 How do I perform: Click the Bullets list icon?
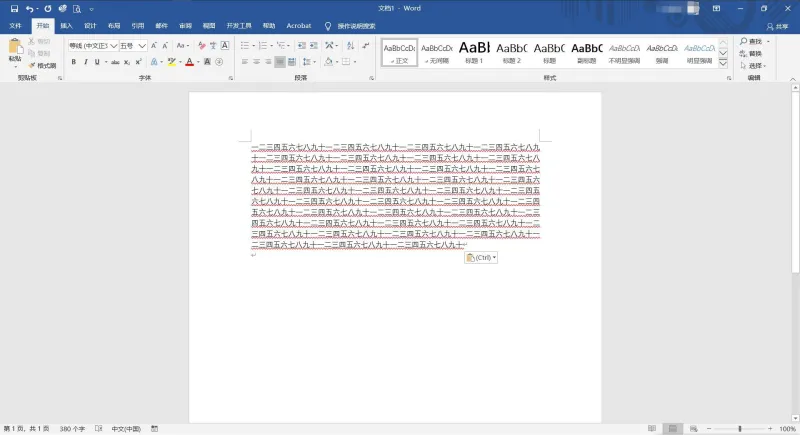point(245,46)
